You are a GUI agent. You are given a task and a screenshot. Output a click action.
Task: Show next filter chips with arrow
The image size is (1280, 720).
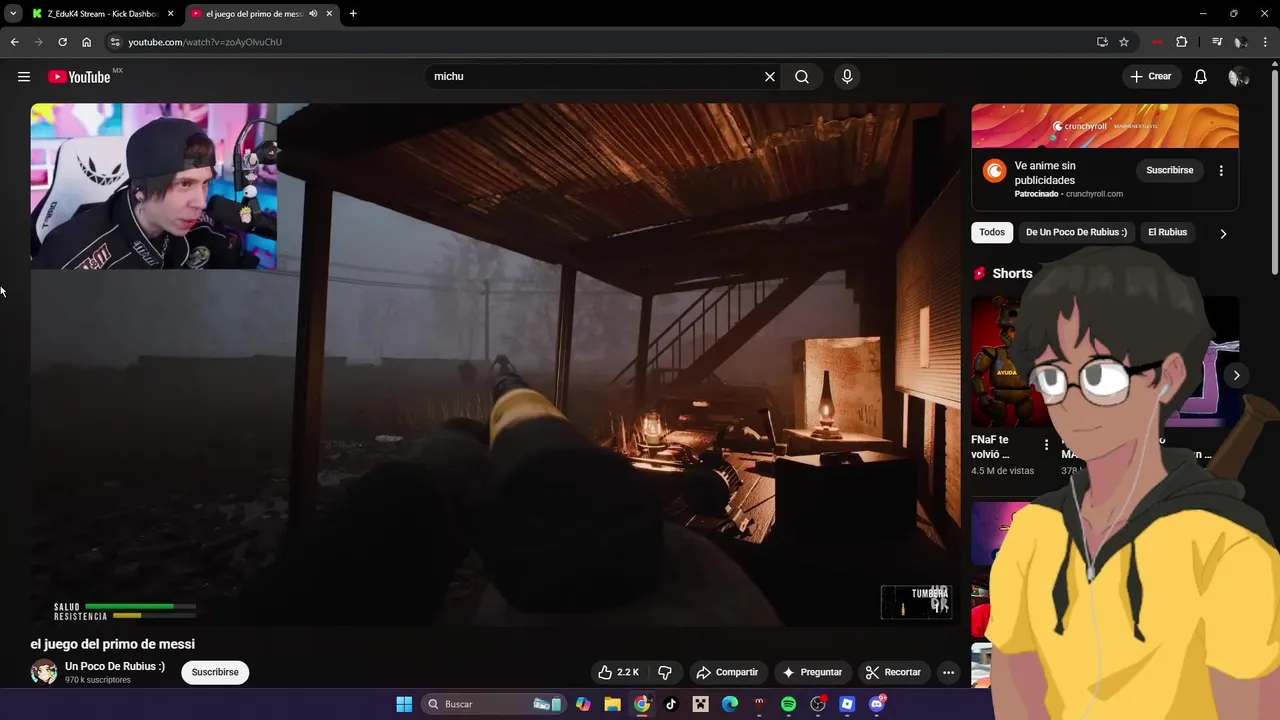(1223, 234)
